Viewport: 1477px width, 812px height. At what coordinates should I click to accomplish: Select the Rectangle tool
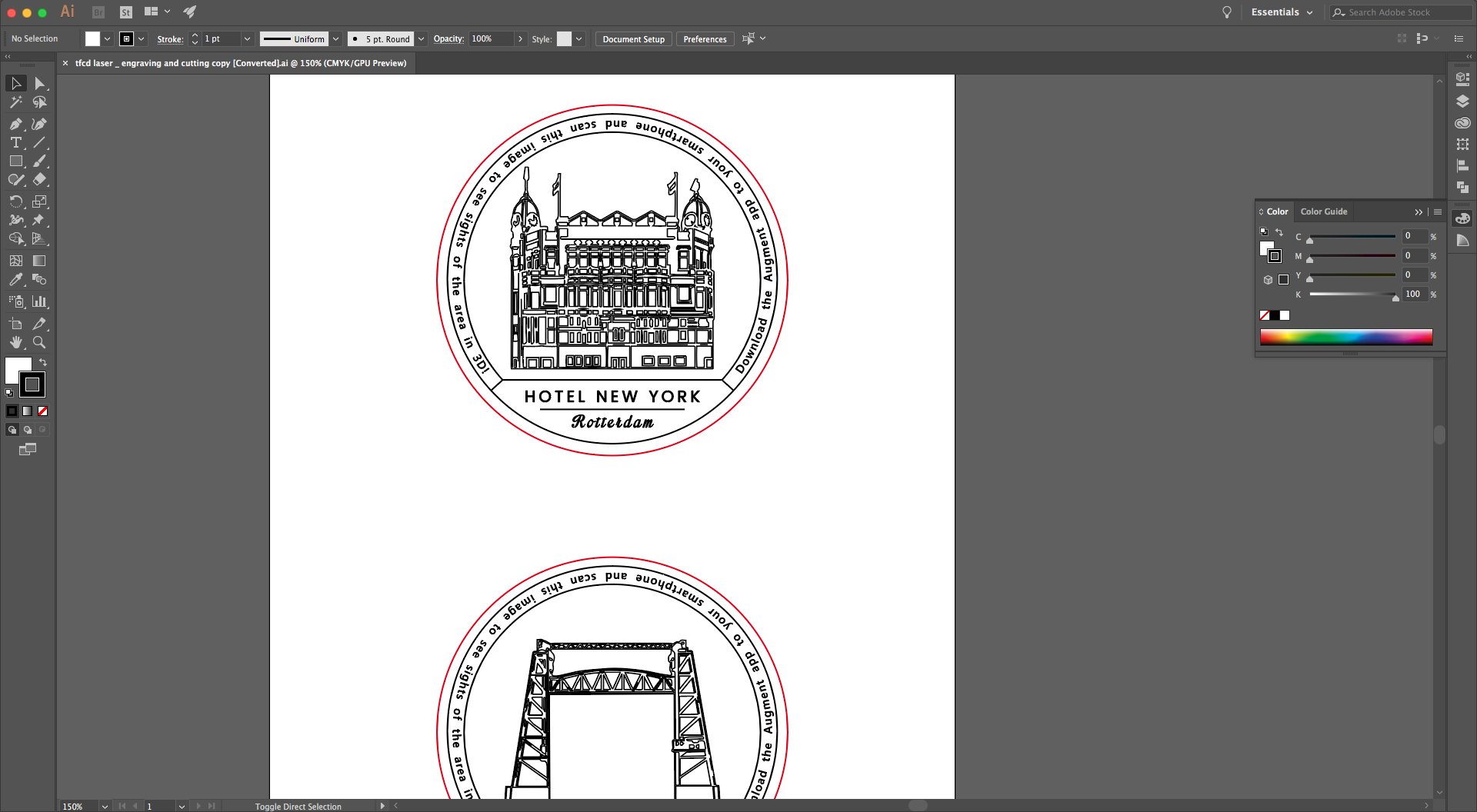[x=15, y=161]
